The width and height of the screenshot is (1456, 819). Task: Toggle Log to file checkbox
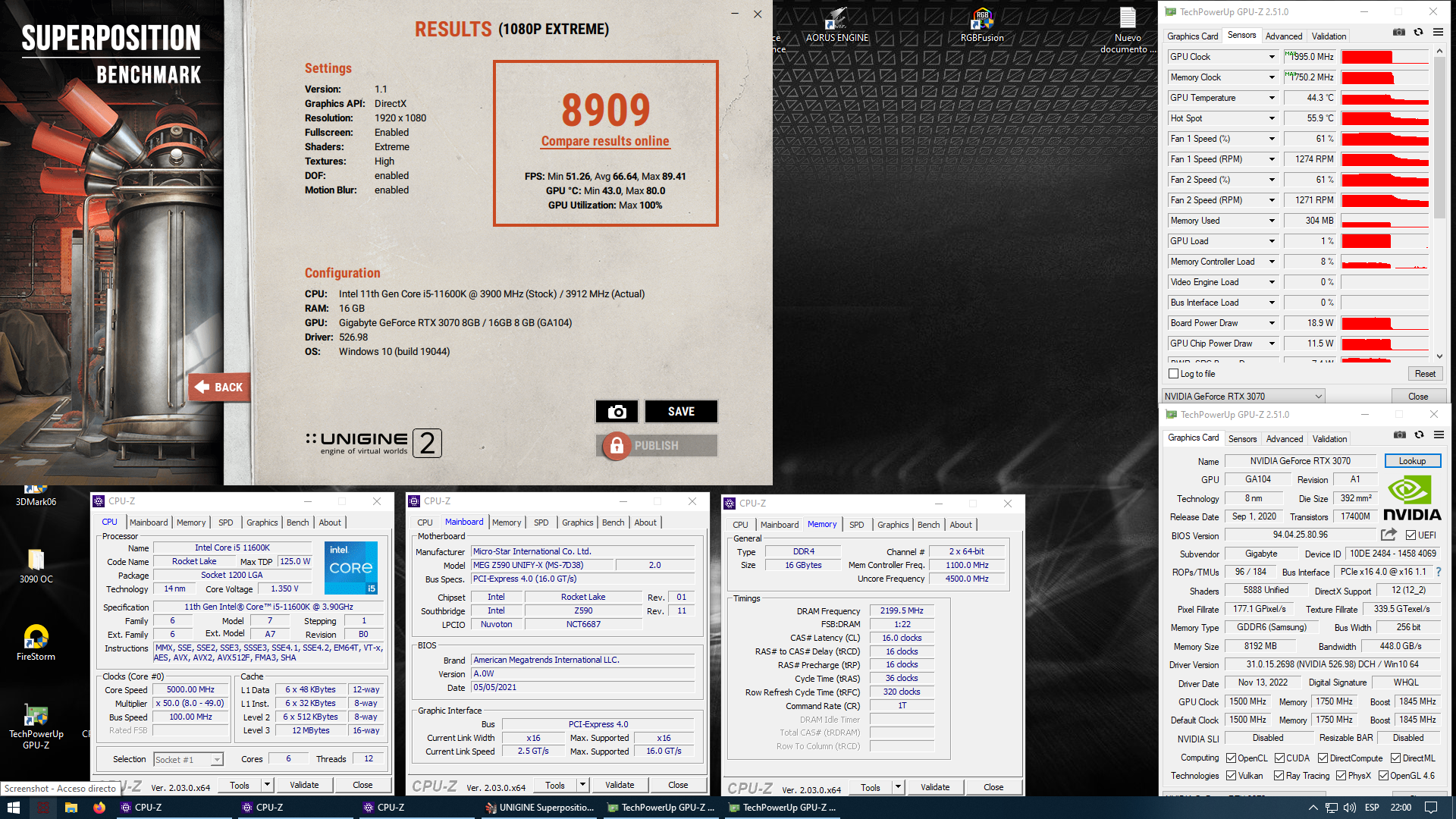[x=1174, y=374]
